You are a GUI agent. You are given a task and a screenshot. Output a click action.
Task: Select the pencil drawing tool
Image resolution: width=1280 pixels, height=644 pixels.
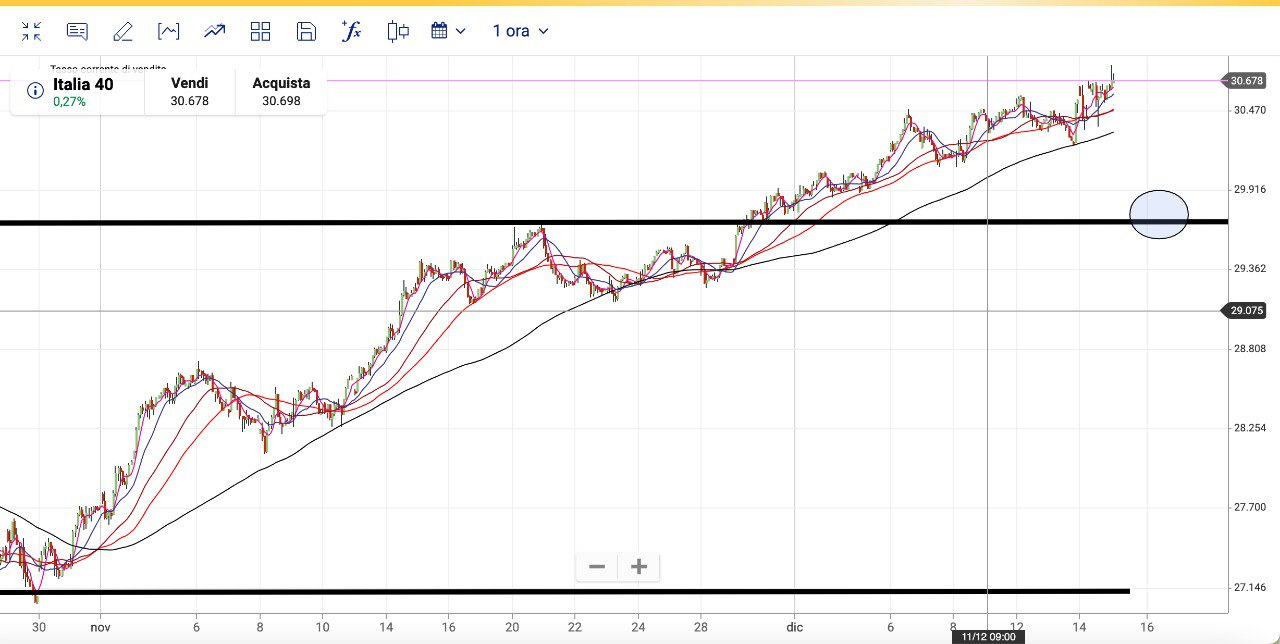click(123, 31)
